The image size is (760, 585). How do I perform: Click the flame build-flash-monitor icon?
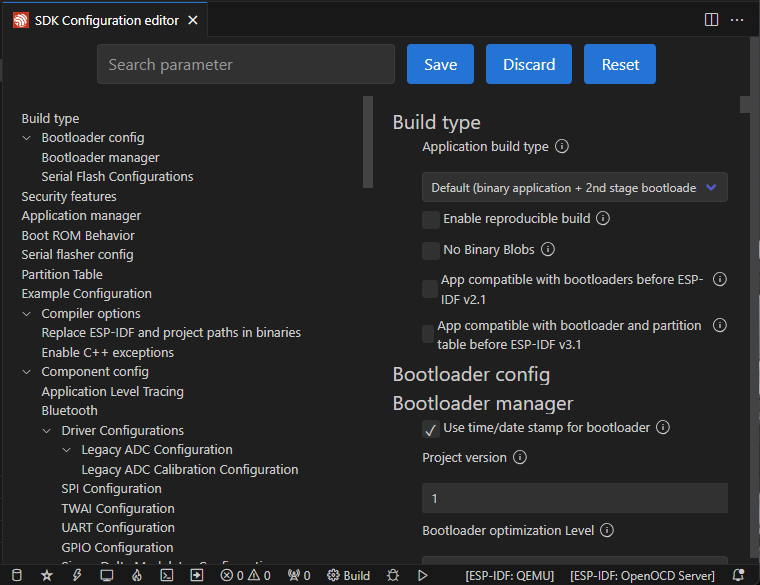[137, 575]
